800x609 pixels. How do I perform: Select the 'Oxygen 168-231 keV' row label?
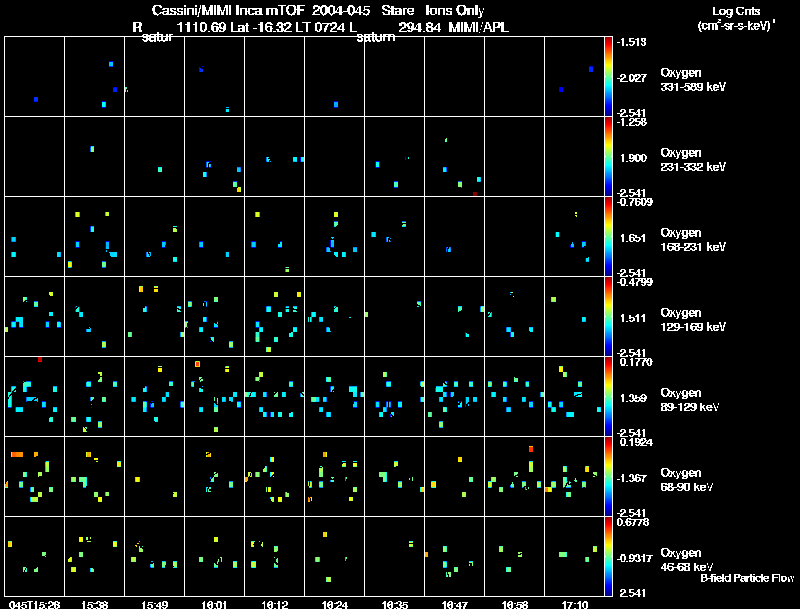693,240
